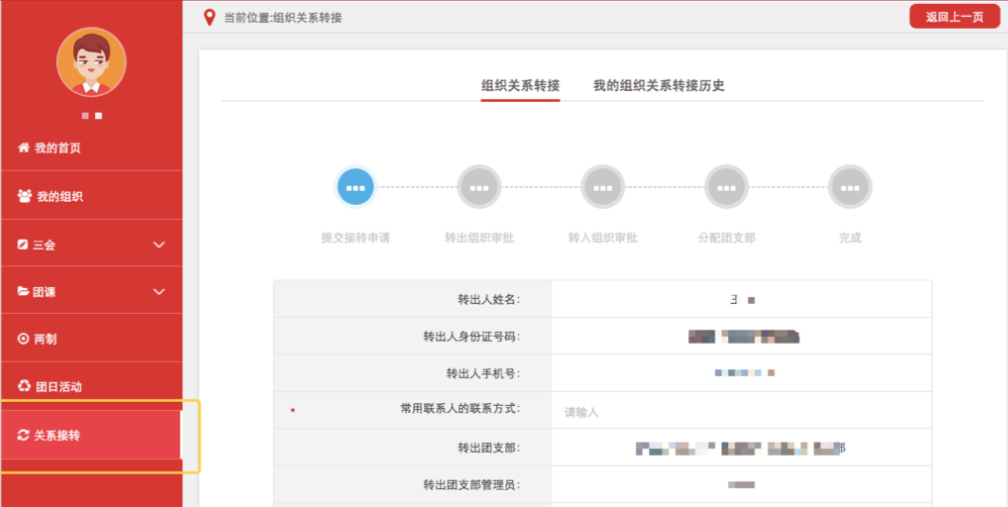Click the target icon beside 两制
Screen dimensions: 1008x507
click(x=23, y=339)
